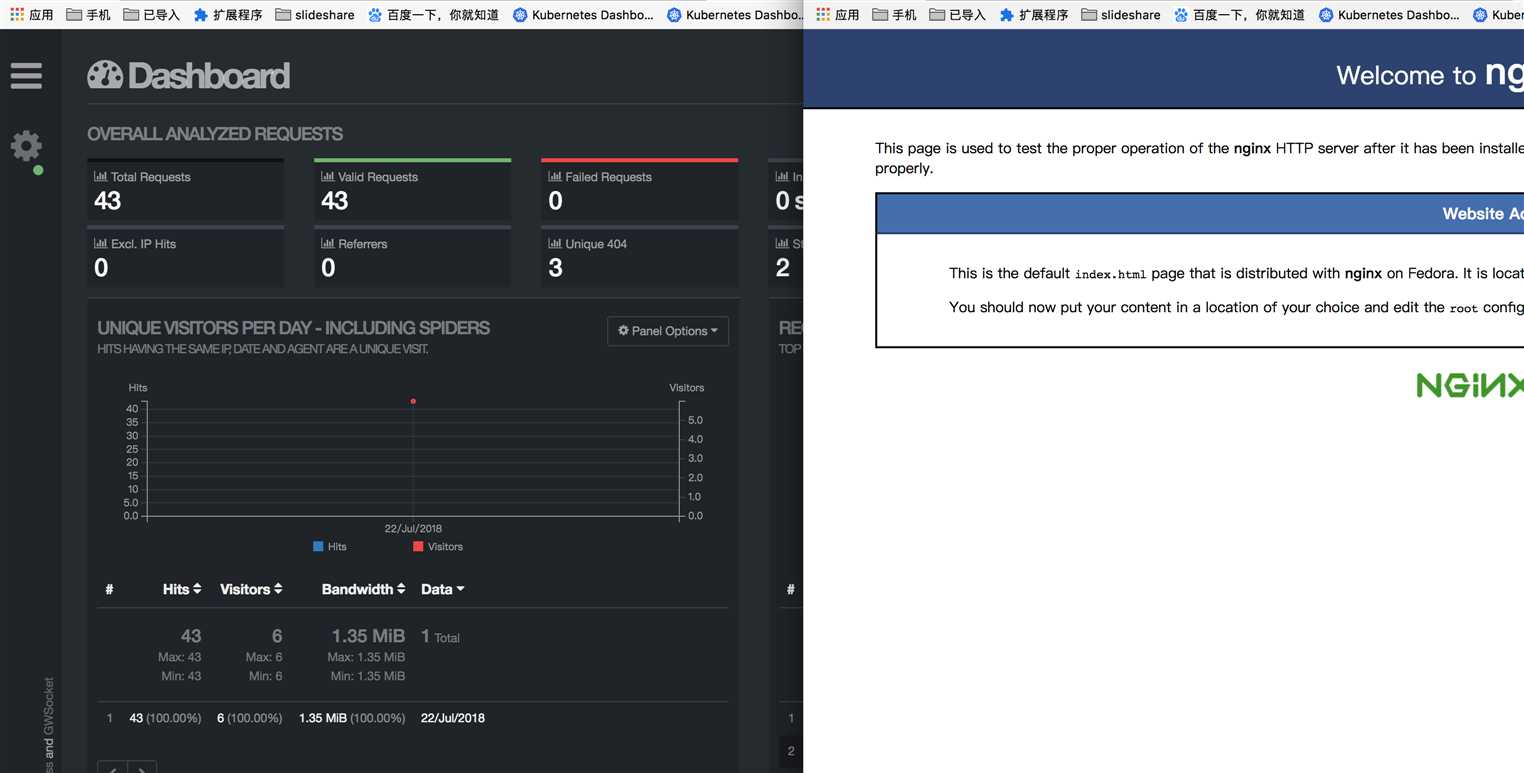Image resolution: width=1524 pixels, height=773 pixels.
Task: Open the Data column sort dropdown
Action: (442, 589)
